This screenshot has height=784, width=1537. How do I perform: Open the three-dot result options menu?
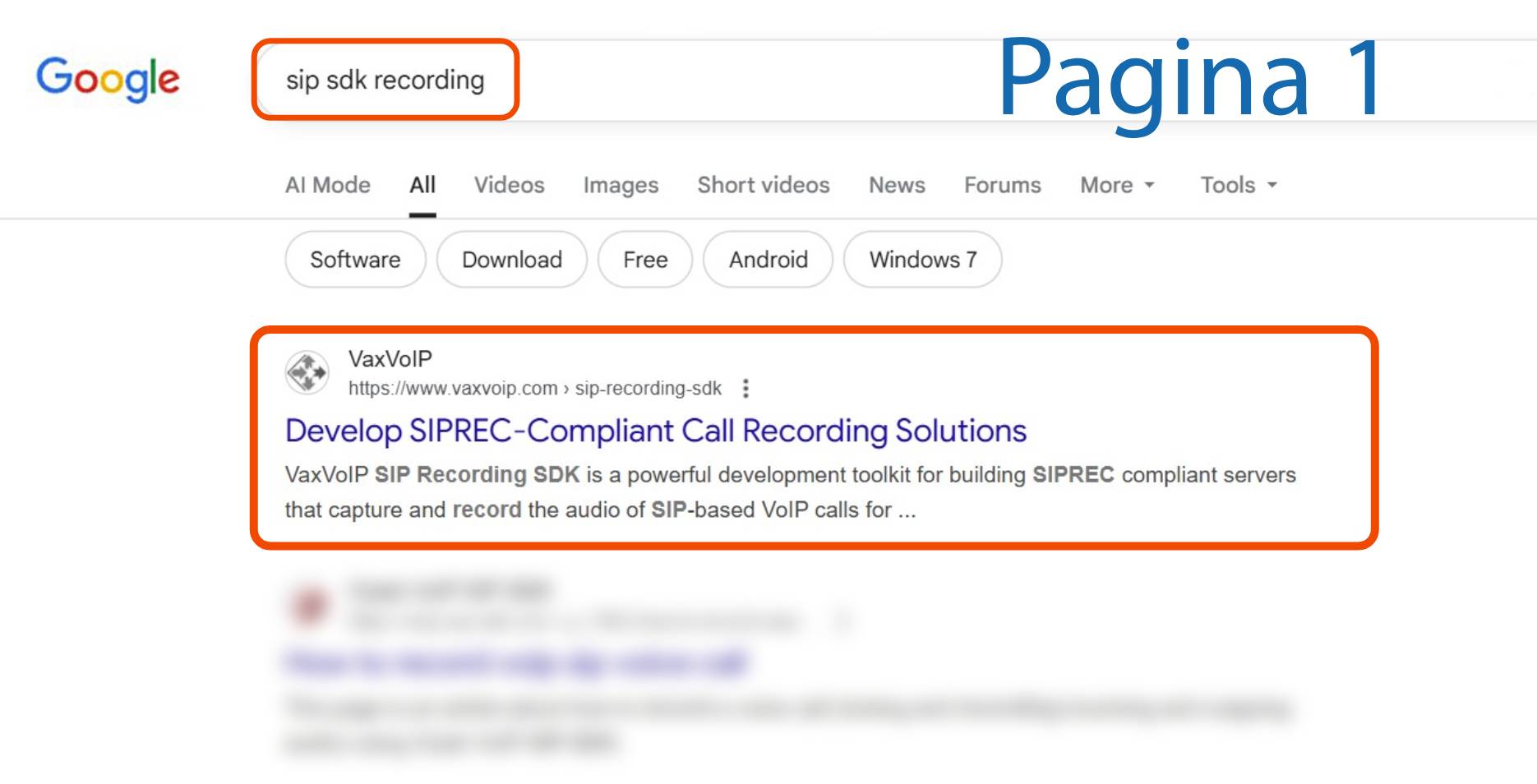(745, 389)
